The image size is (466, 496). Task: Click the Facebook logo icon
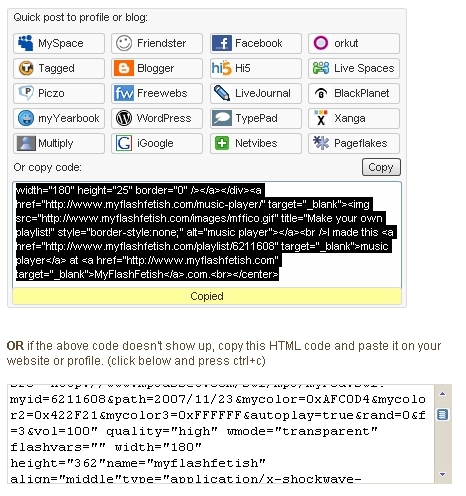click(x=221, y=43)
